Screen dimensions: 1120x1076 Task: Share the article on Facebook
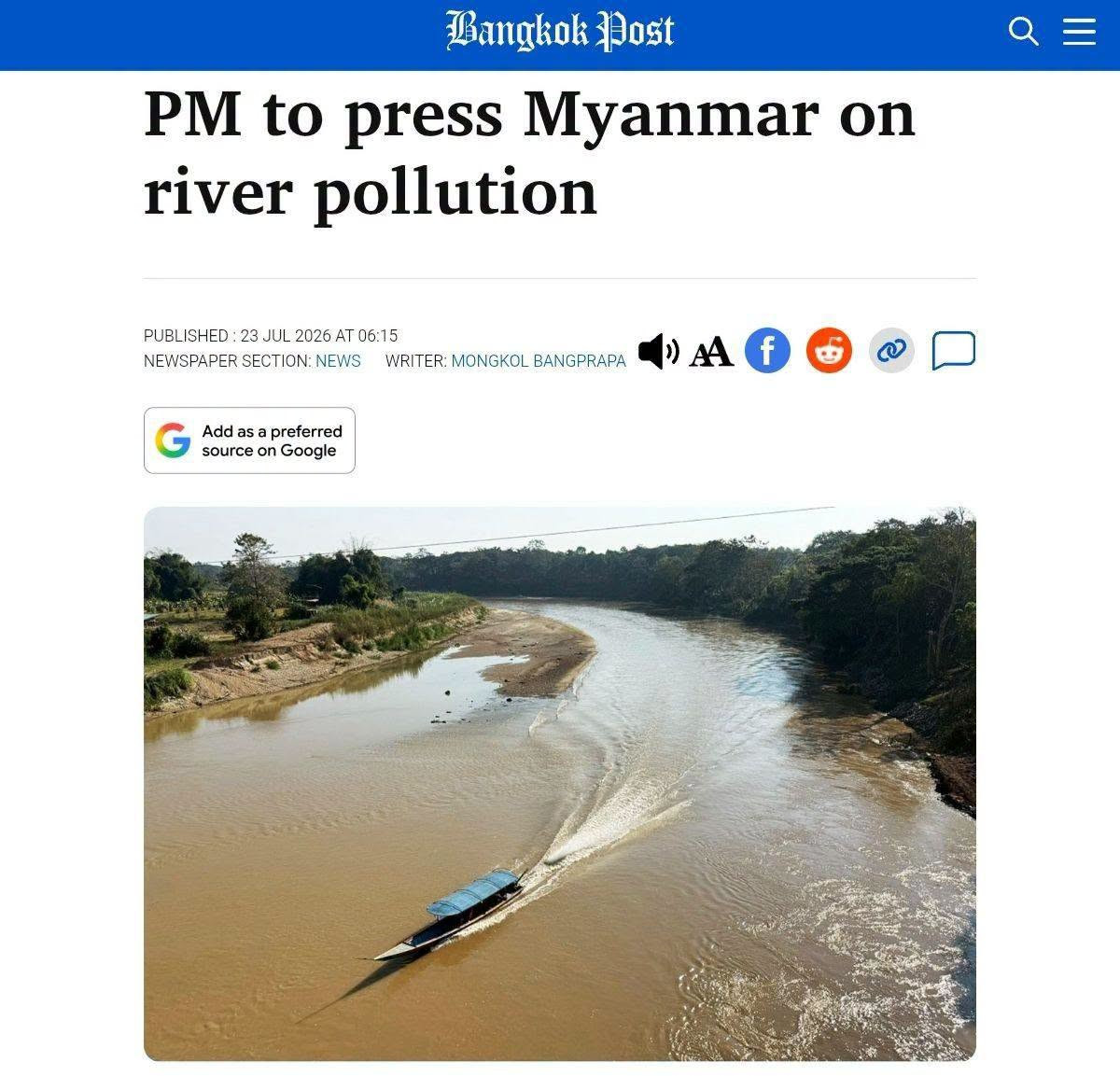[x=767, y=351]
